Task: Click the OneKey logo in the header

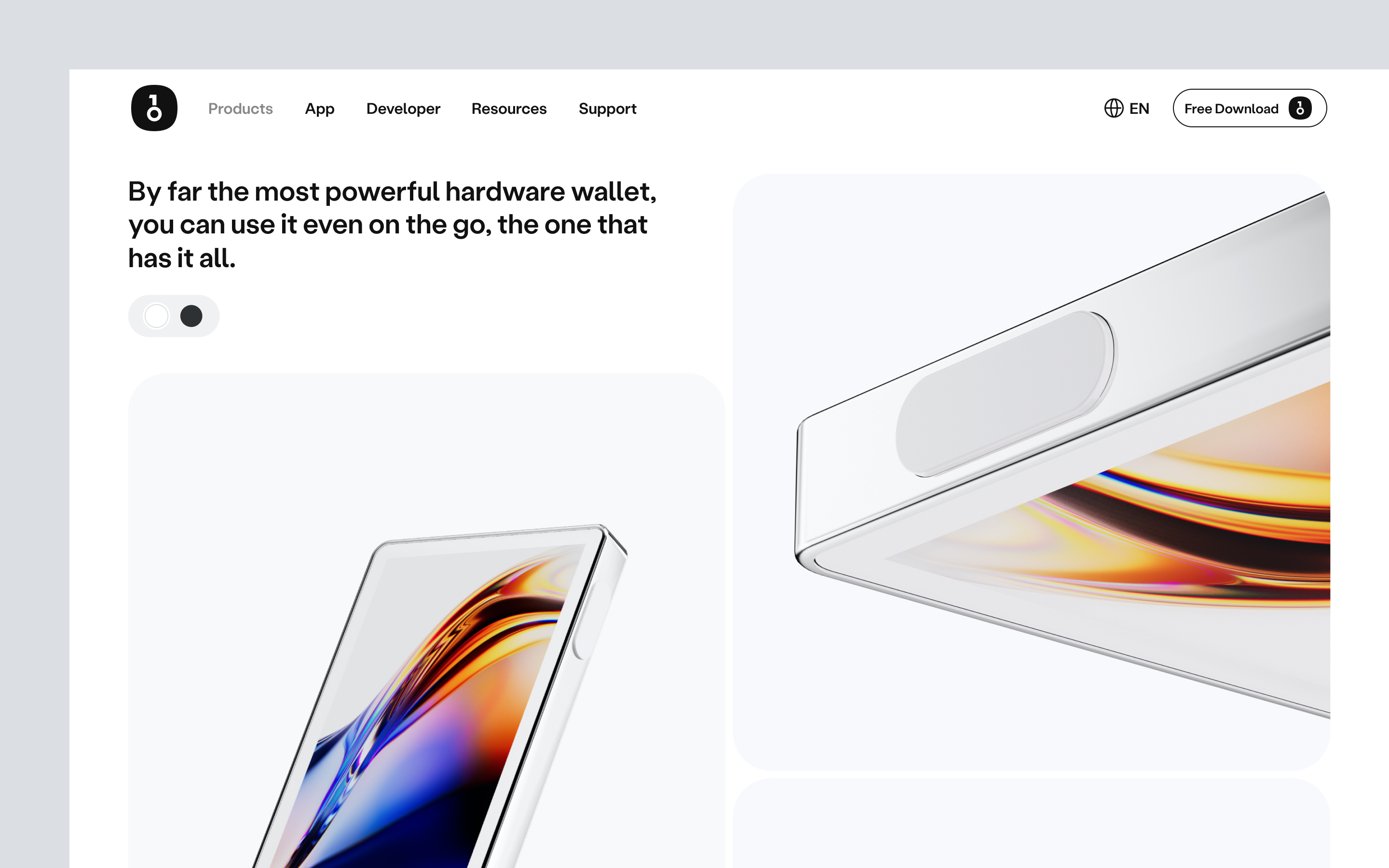Action: point(154,108)
